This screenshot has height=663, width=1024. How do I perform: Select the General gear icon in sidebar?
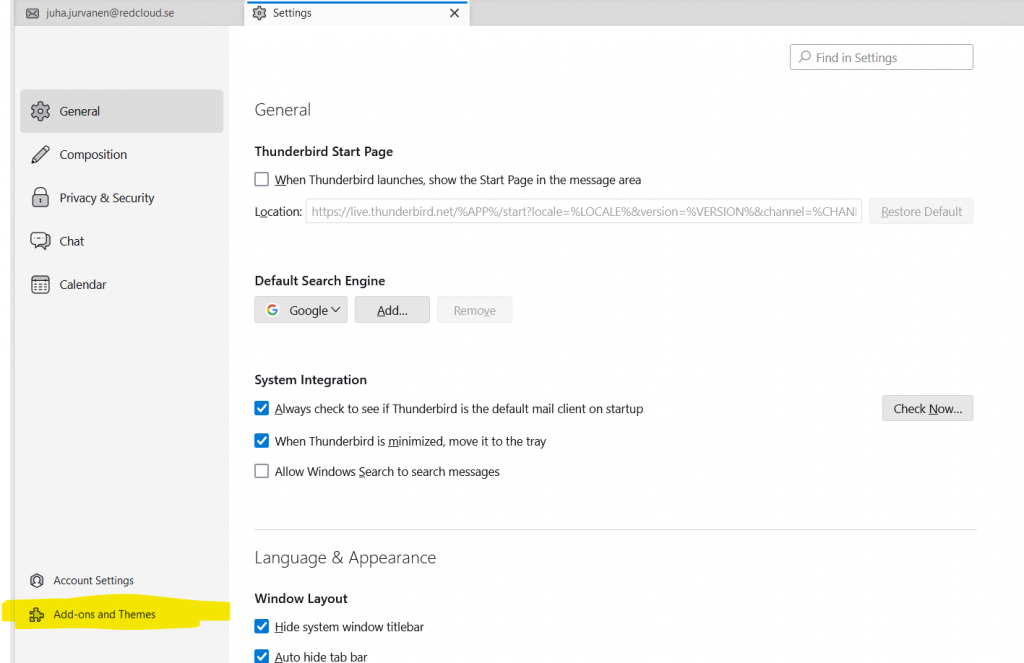[40, 111]
